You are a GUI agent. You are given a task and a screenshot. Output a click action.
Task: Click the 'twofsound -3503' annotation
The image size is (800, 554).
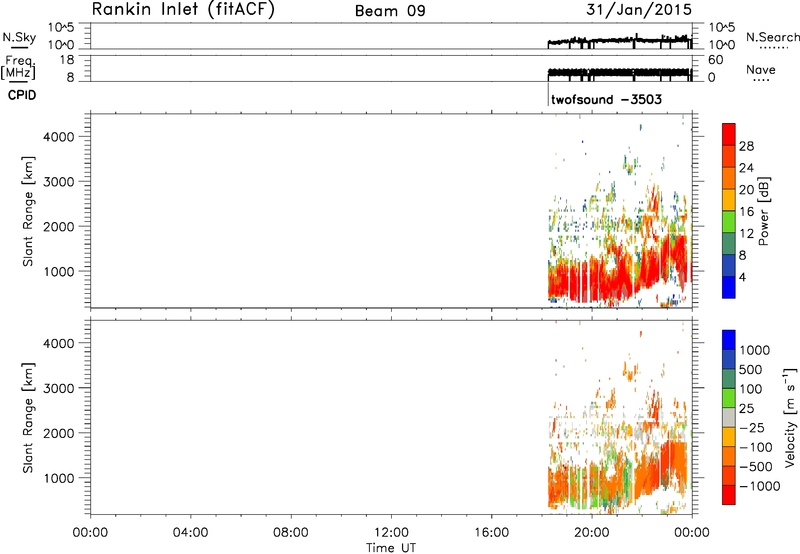coord(607,99)
